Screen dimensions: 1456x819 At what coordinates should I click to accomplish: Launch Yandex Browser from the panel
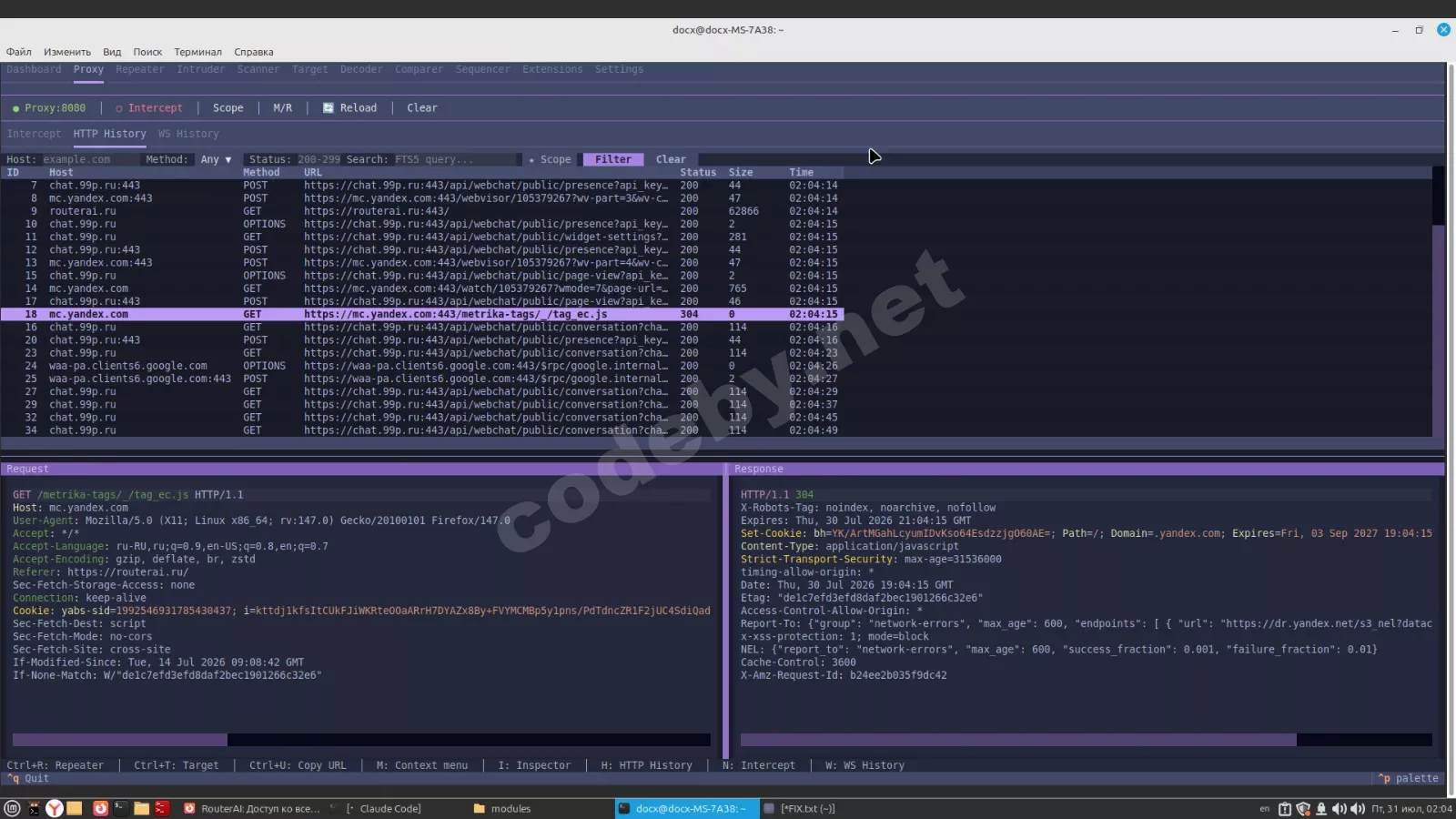click(55, 808)
